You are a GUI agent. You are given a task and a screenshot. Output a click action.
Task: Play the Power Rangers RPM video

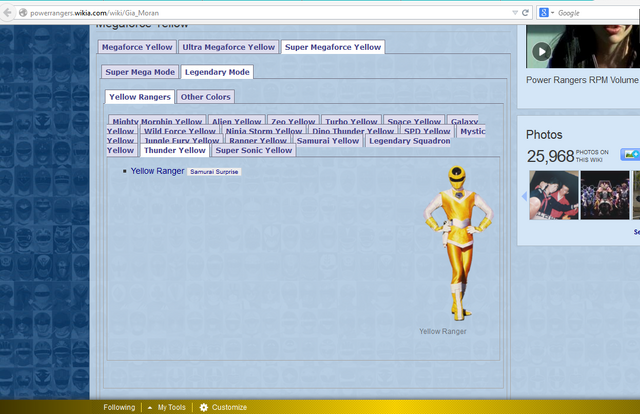[x=542, y=52]
